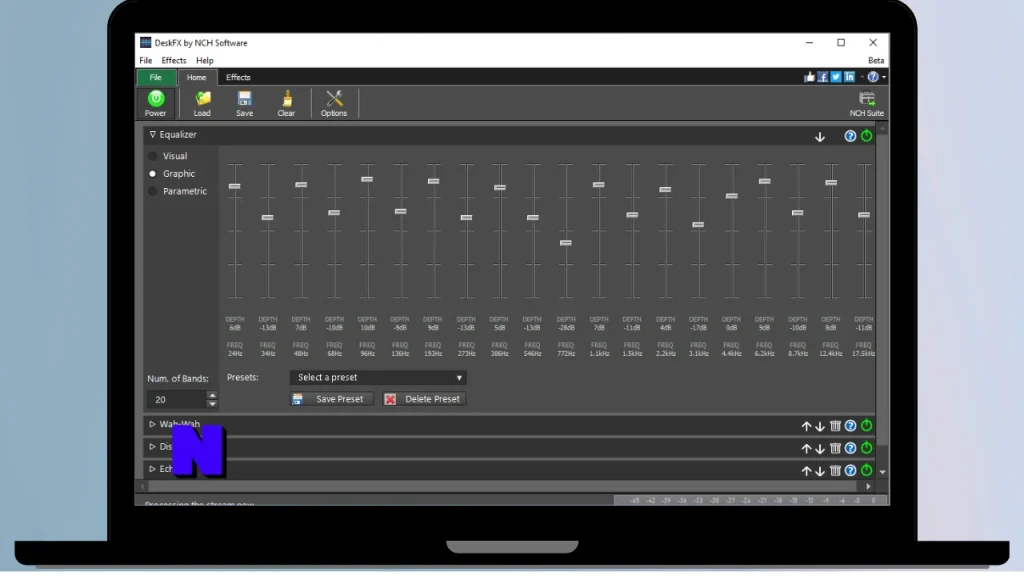The width and height of the screenshot is (1024, 576).
Task: Delete the Echo row effect
Action: [835, 470]
